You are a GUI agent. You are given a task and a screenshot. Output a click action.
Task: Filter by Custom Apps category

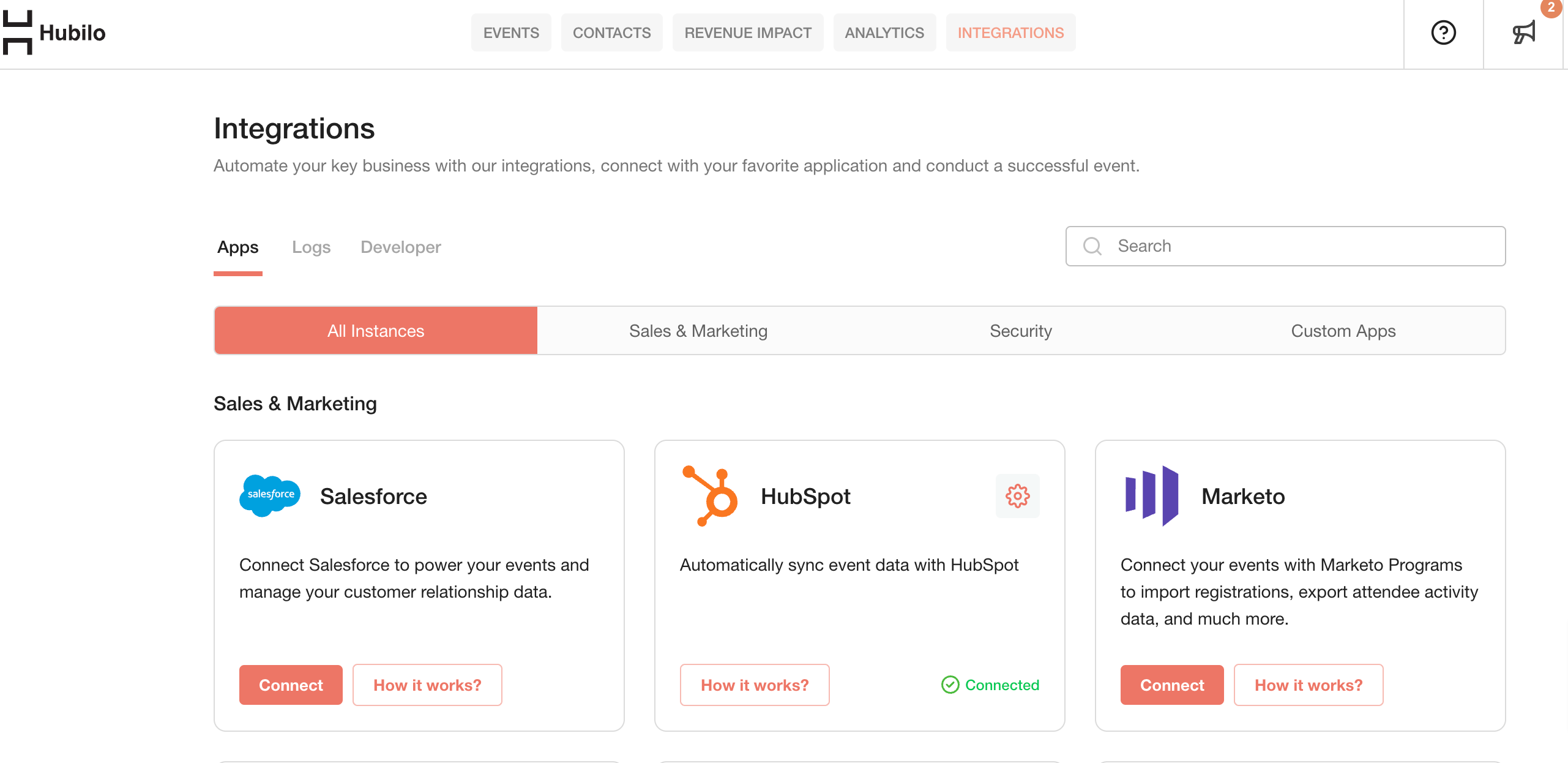click(x=1343, y=331)
